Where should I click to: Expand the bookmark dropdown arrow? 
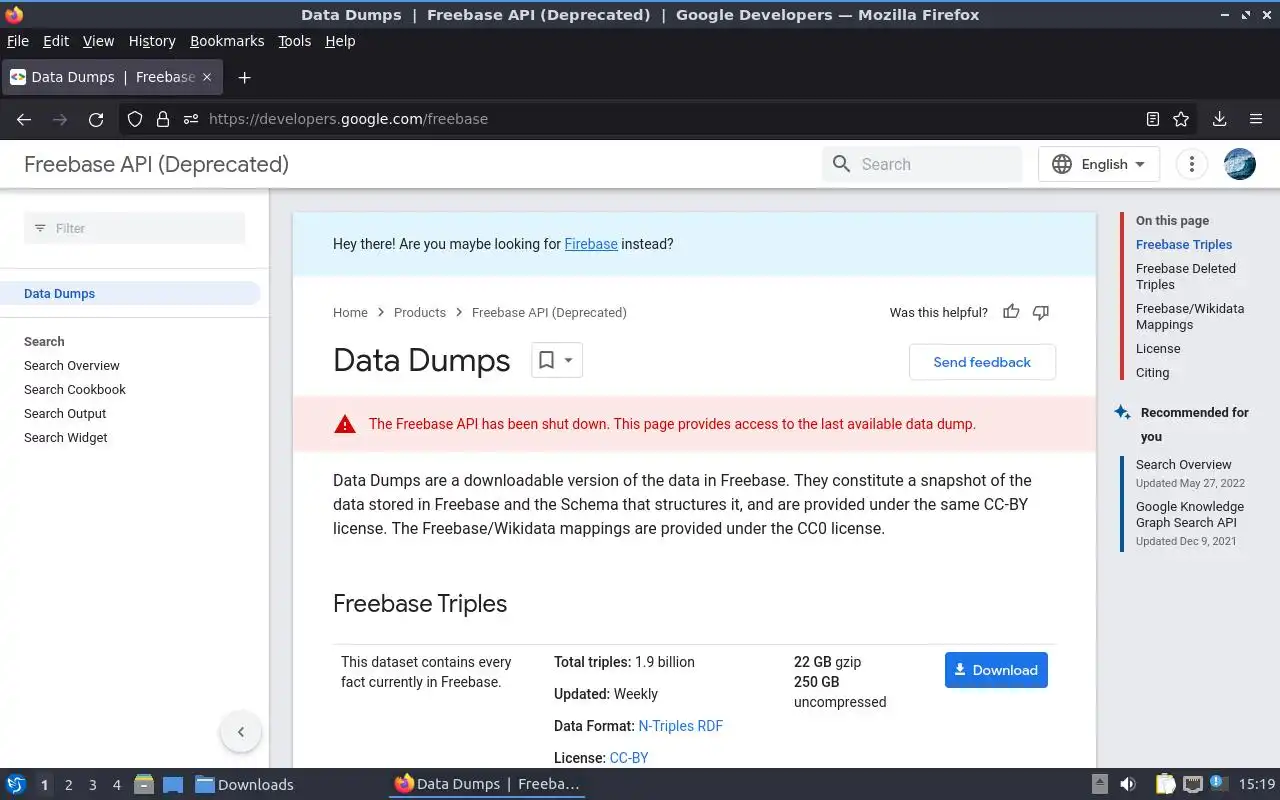568,360
